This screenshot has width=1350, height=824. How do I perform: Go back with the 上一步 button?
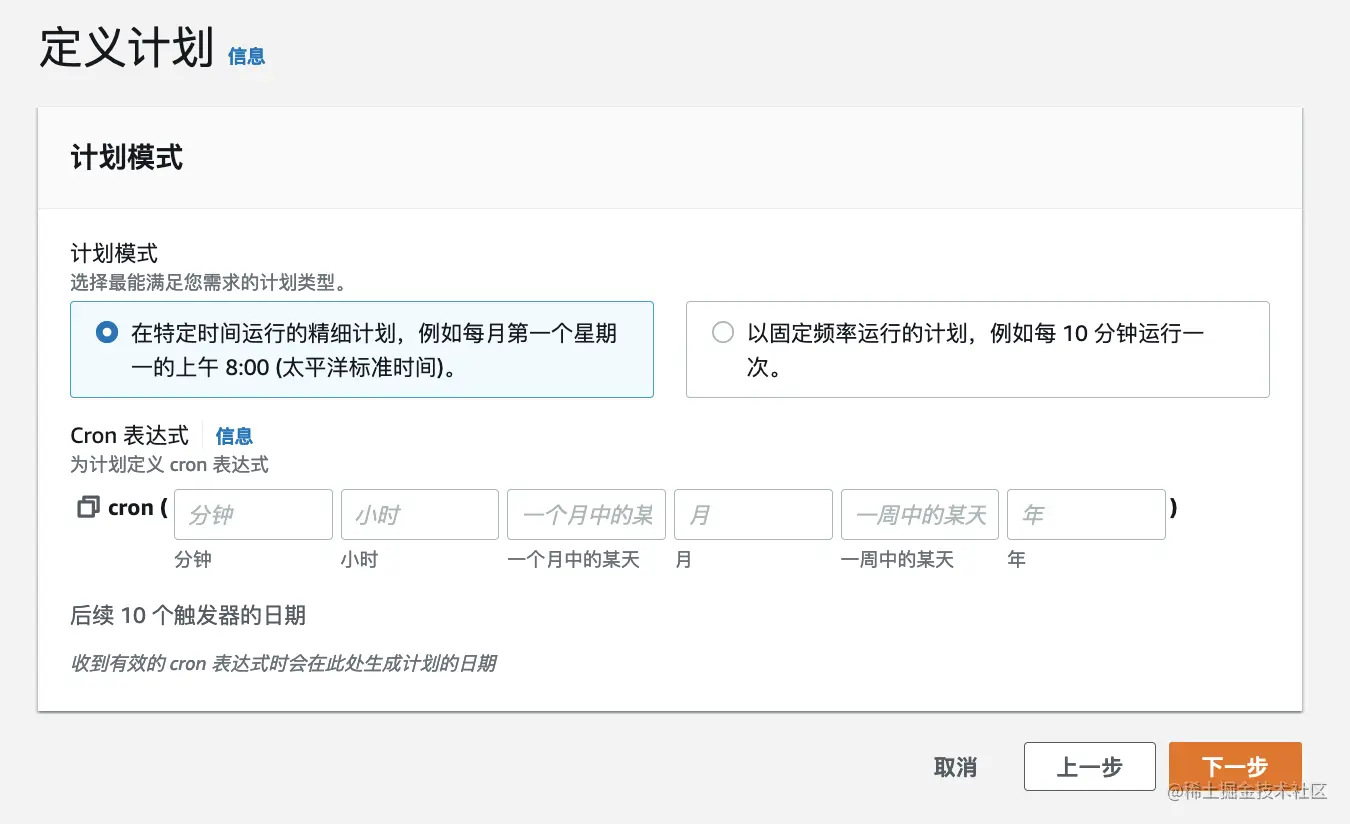[1089, 767]
